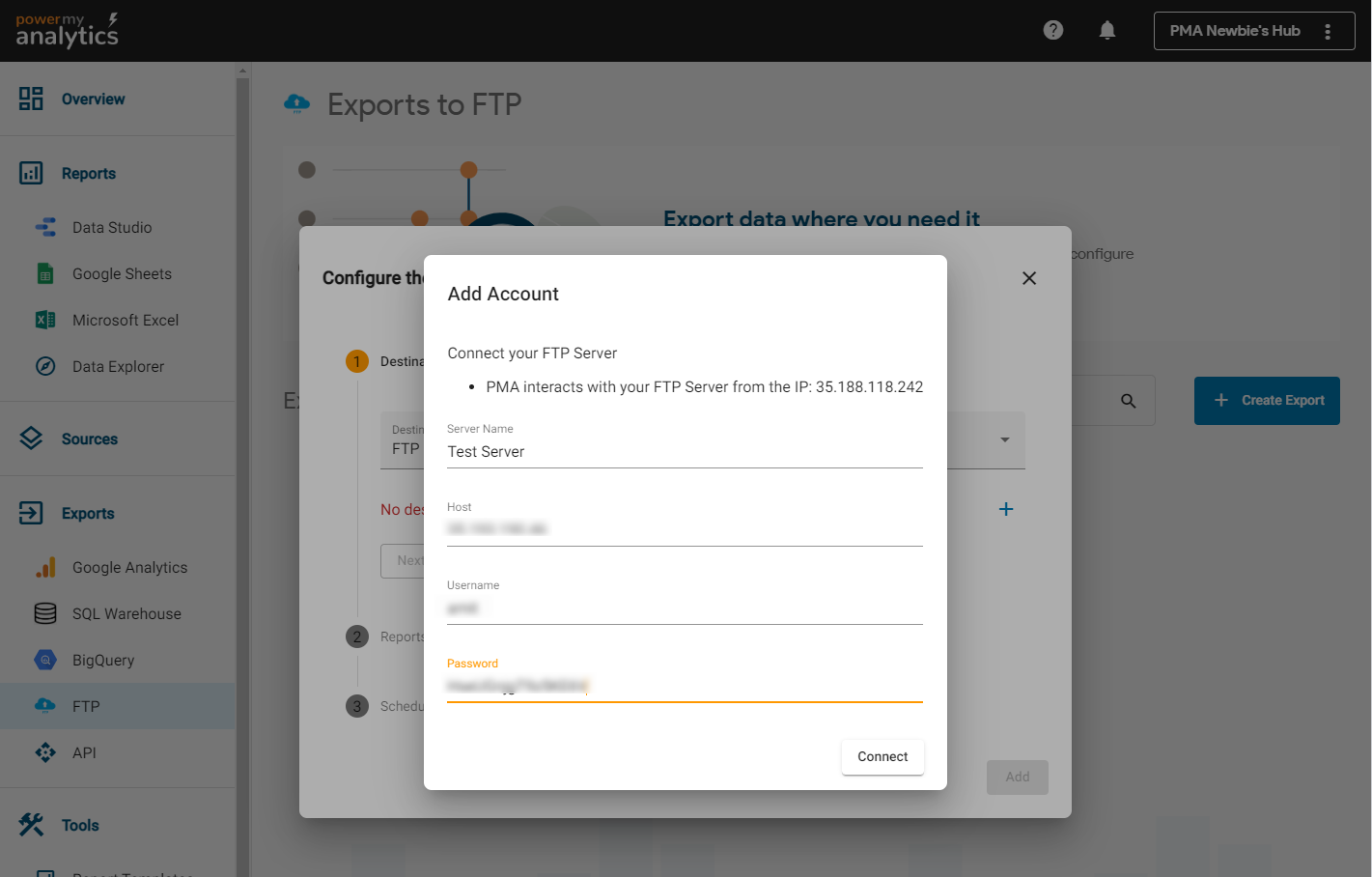1372x877 pixels.
Task: Select the API exports icon
Action: pos(45,752)
